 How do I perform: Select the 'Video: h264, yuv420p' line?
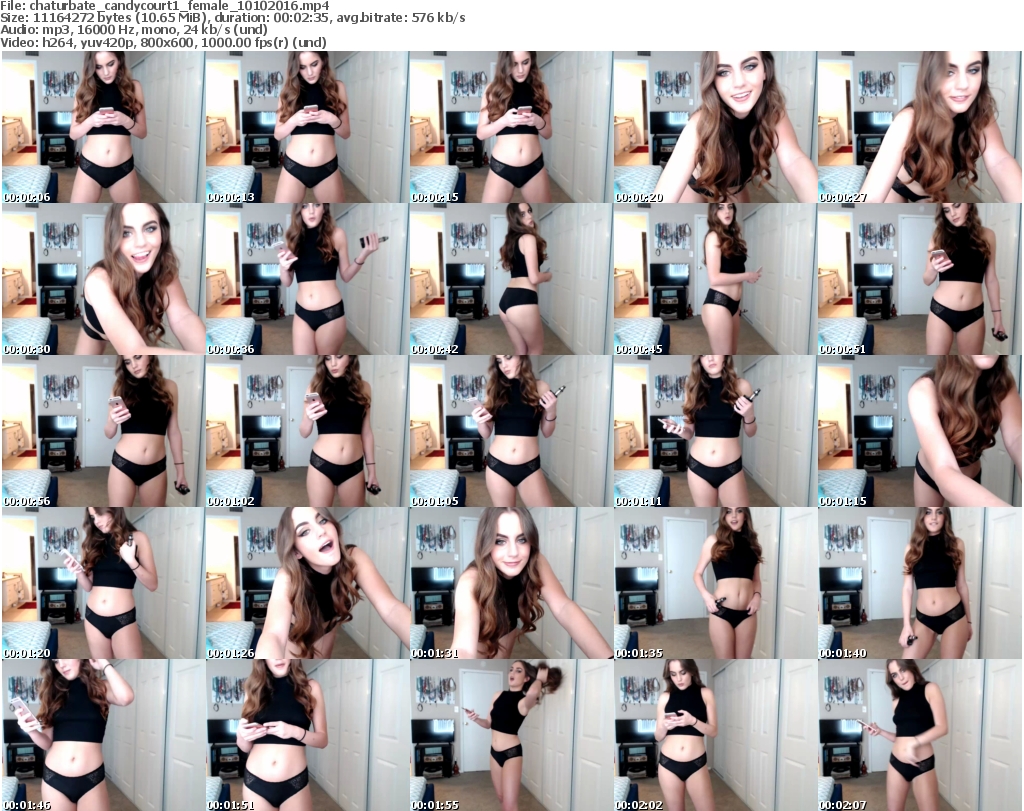coord(163,42)
